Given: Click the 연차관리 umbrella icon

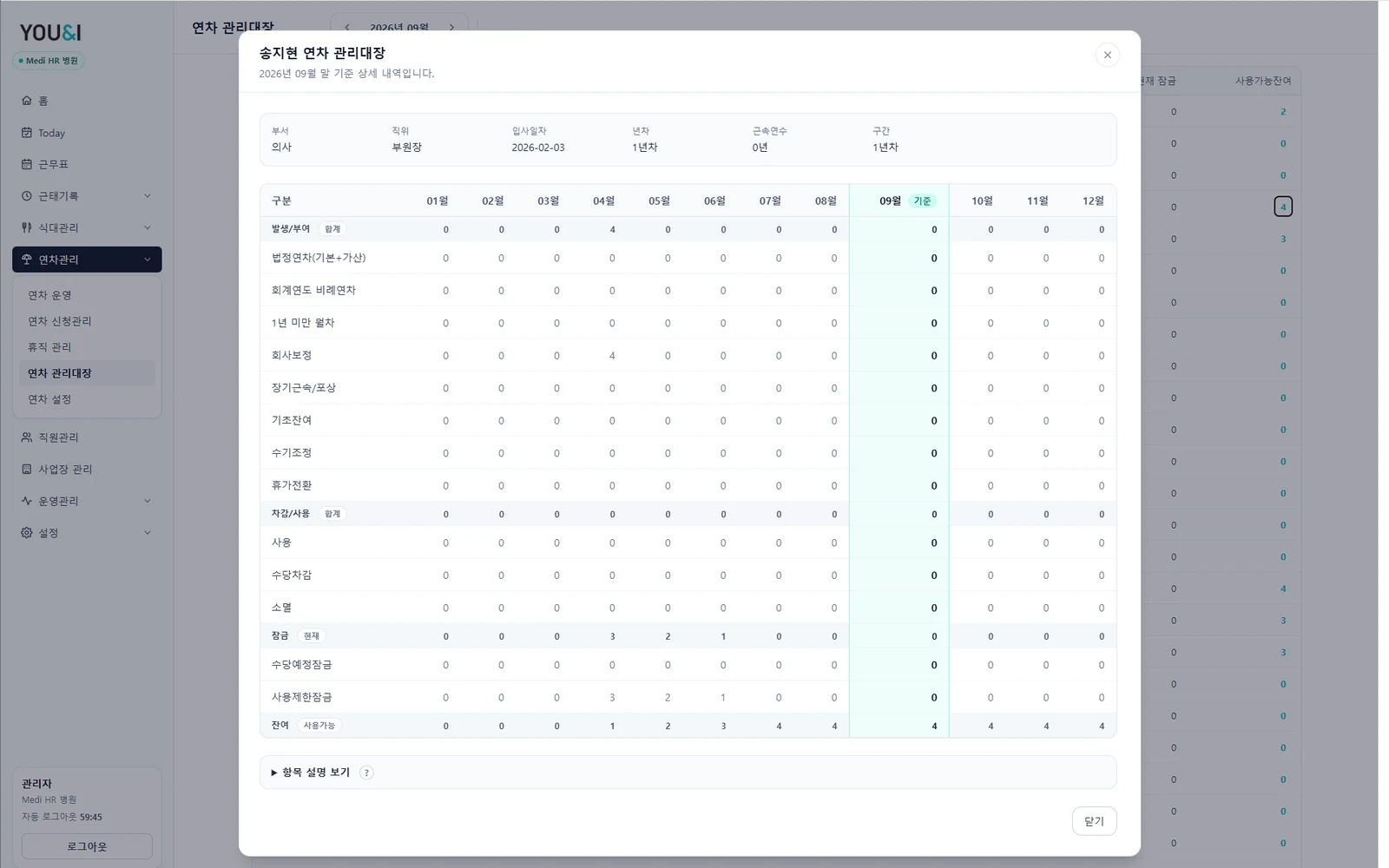Looking at the screenshot, I should click(27, 260).
